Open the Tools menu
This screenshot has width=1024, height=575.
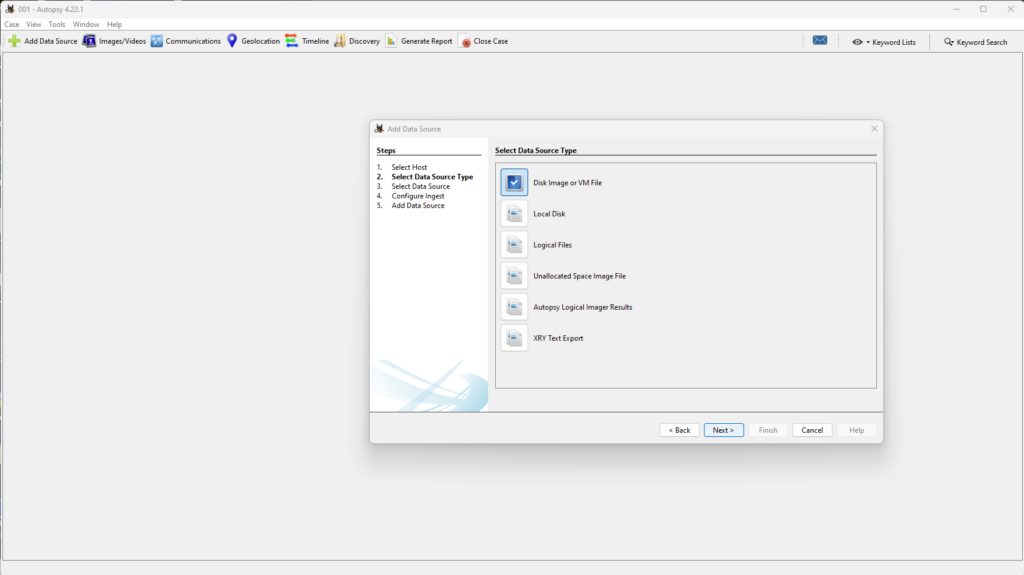coord(57,24)
